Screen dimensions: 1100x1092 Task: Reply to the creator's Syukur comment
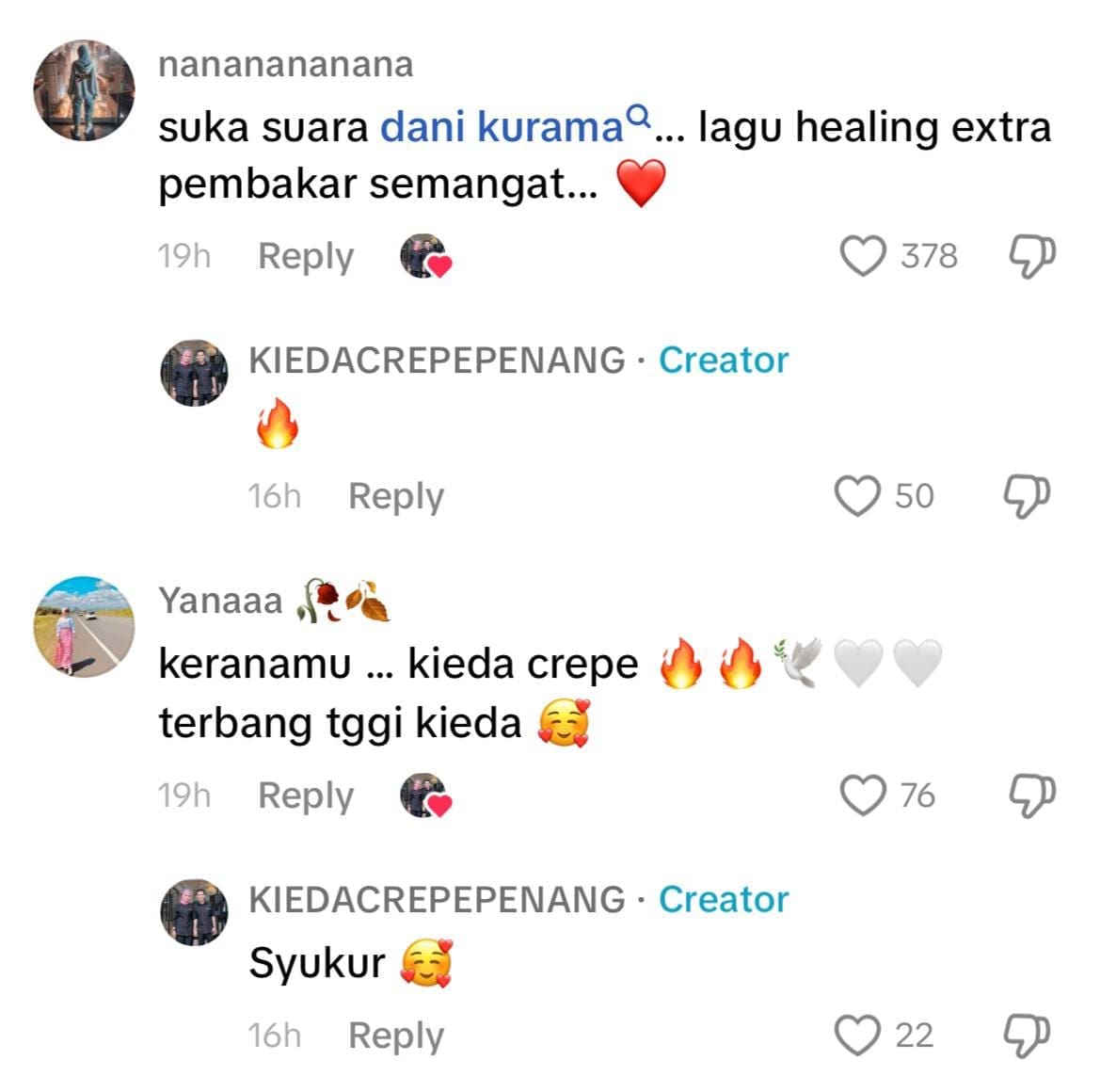[396, 1036]
